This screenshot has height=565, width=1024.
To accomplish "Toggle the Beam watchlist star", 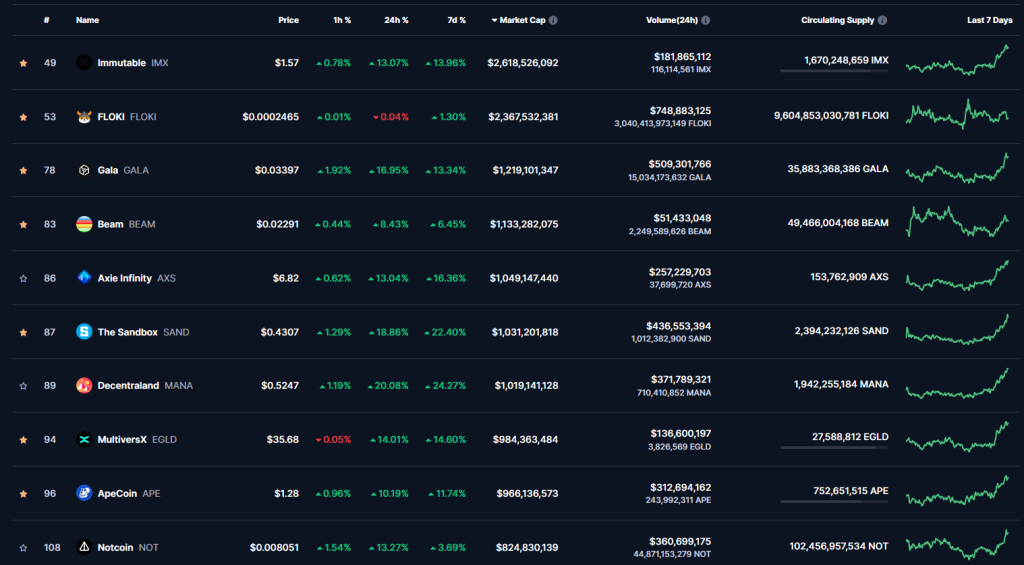I will pos(24,225).
